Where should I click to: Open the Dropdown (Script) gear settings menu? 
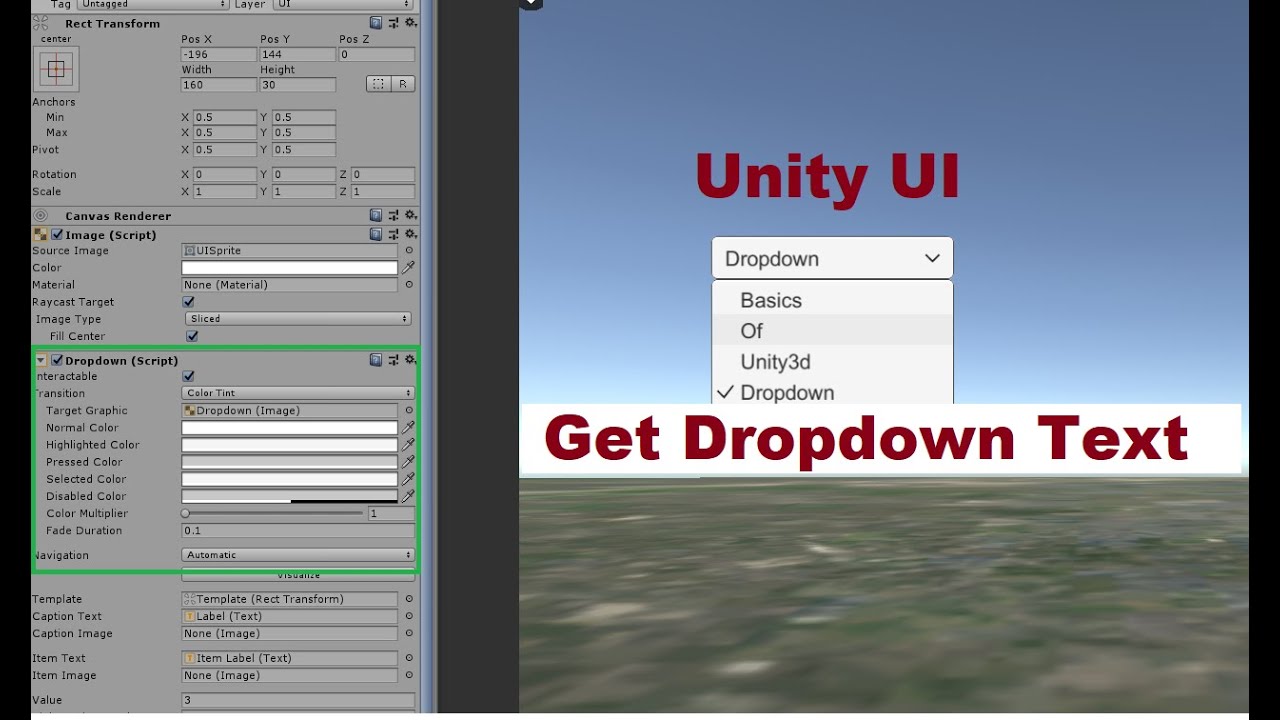(410, 360)
